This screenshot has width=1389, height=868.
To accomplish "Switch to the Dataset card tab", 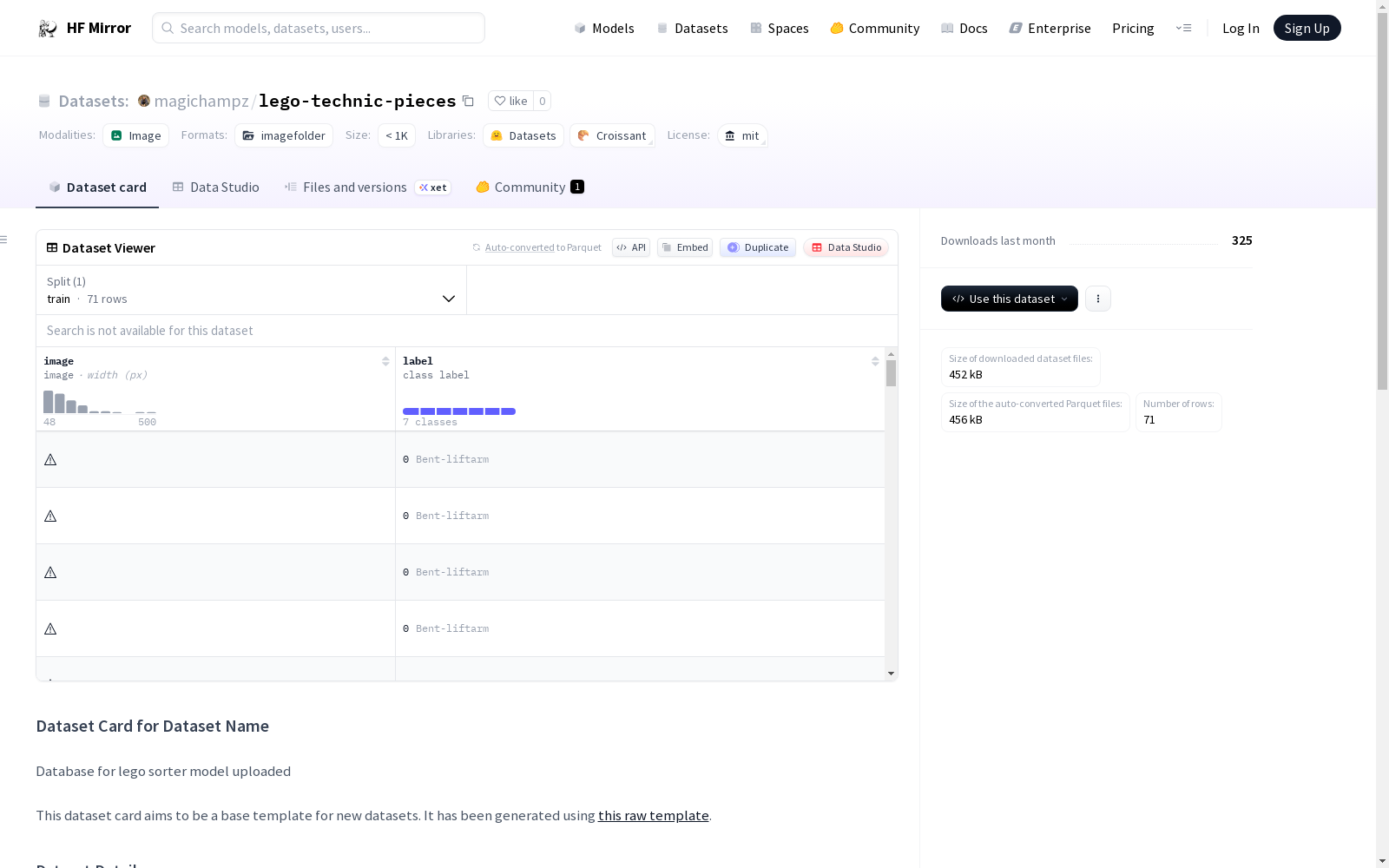I will [x=97, y=187].
